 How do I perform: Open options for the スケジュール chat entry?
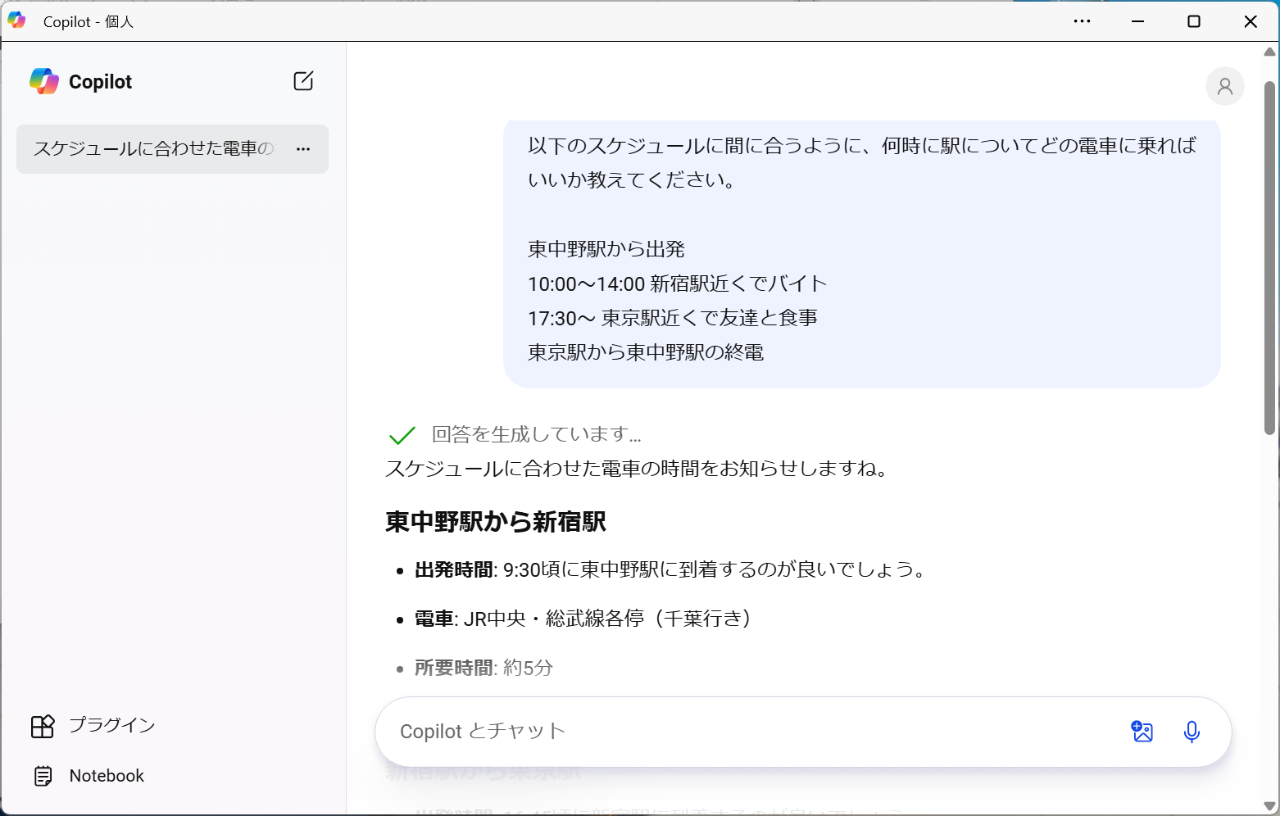303,149
